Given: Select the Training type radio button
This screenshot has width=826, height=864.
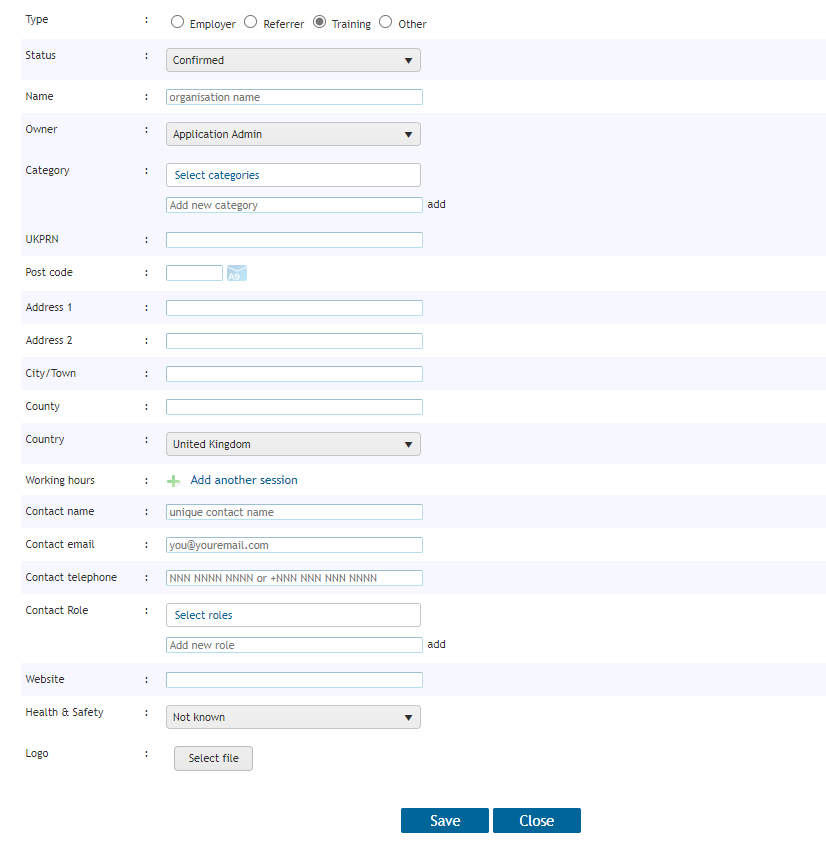Looking at the screenshot, I should (320, 22).
